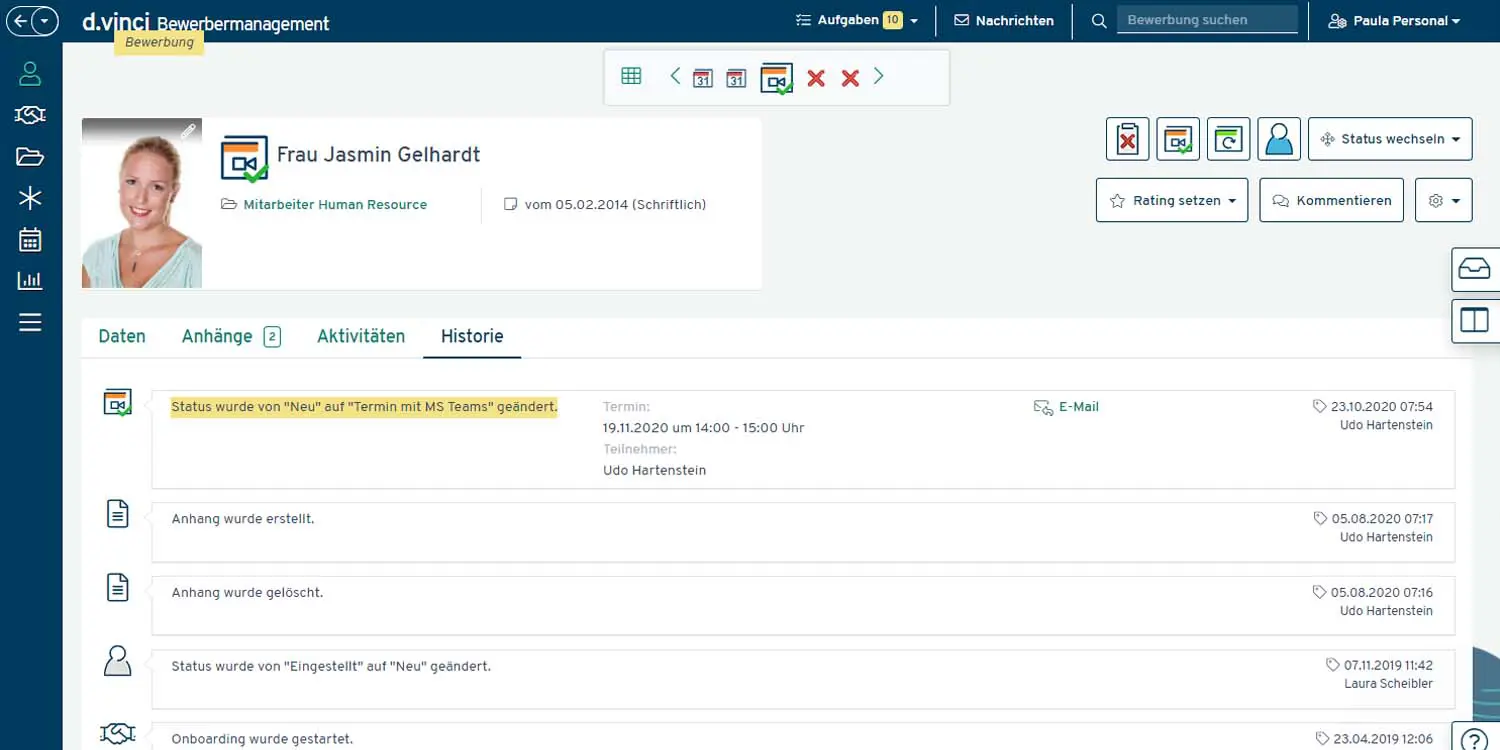
Task: Open the calendar icon in left sidebar
Action: (x=30, y=240)
